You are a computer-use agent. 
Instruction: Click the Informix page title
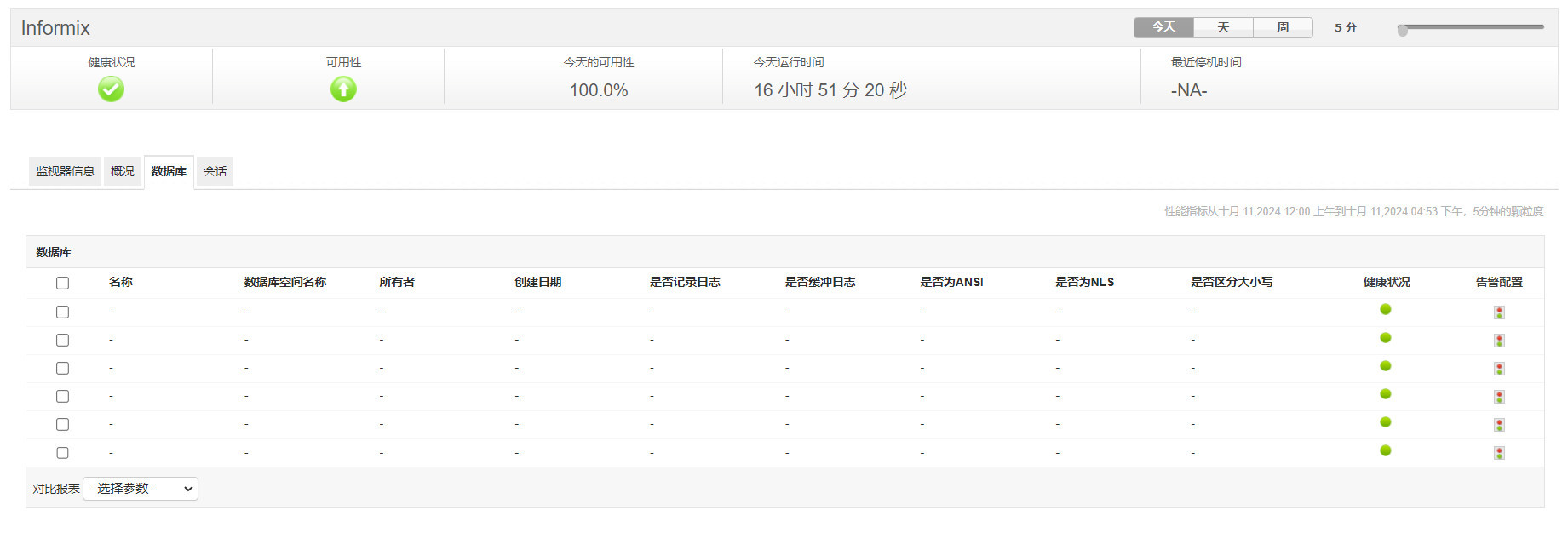coord(55,28)
